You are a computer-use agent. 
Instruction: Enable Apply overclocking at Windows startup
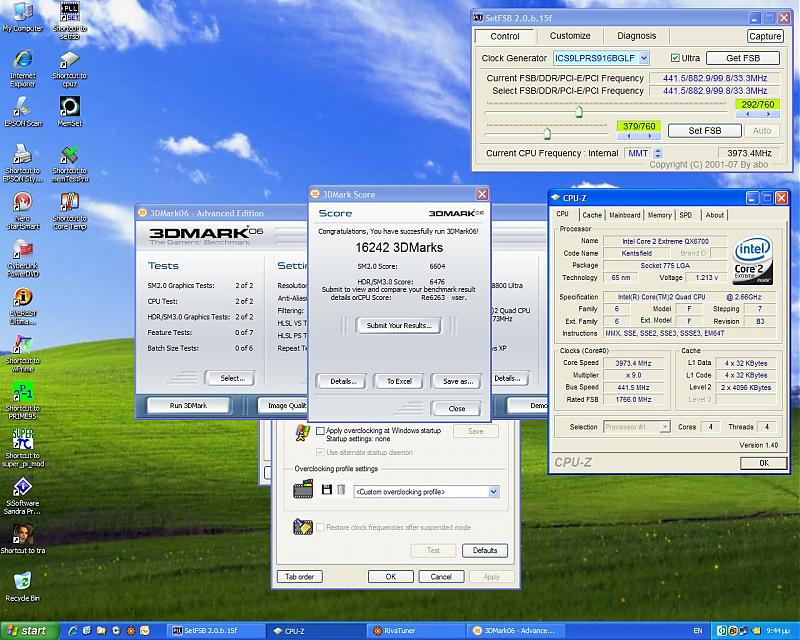point(320,431)
